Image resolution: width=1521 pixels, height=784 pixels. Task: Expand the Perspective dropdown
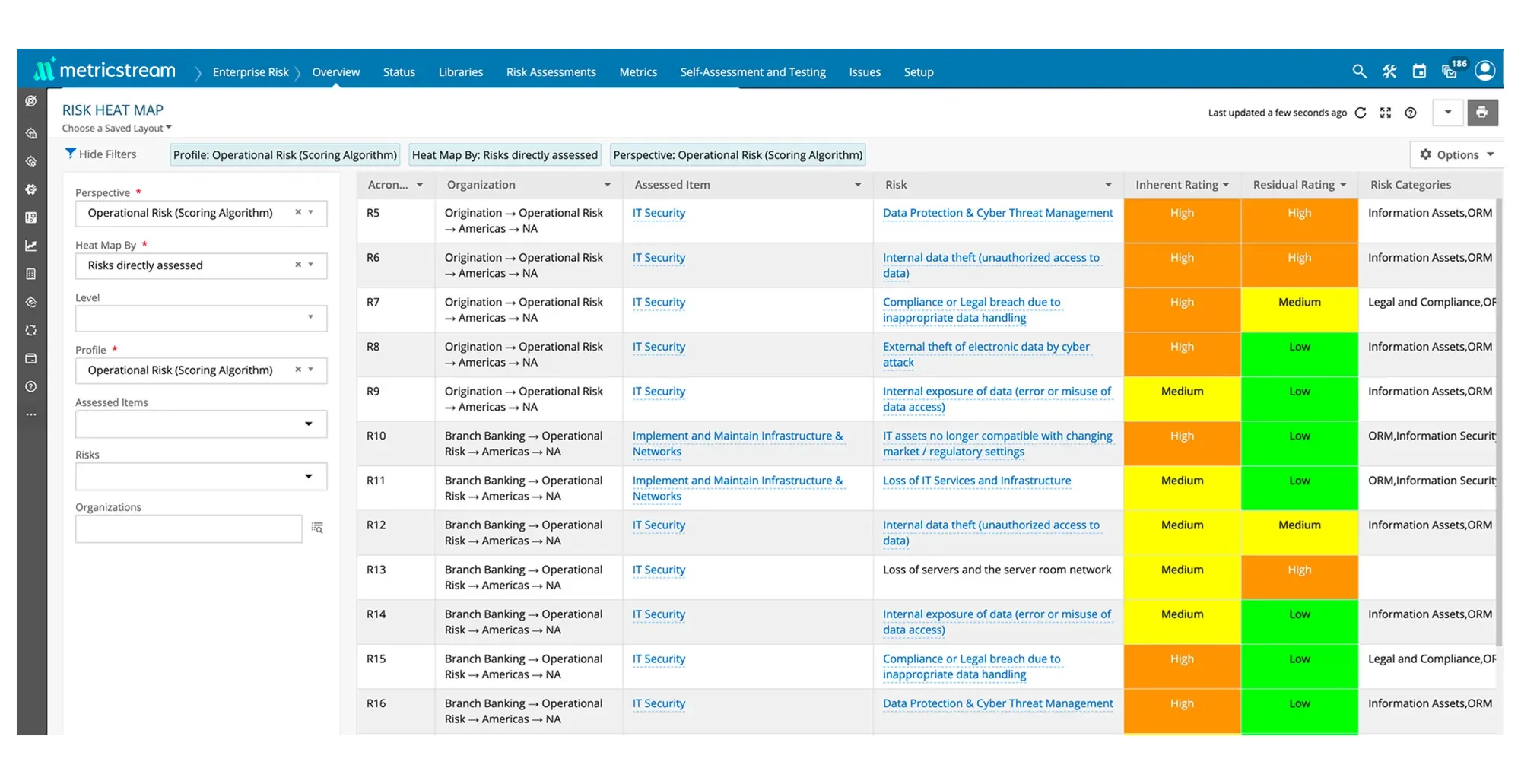coord(311,212)
